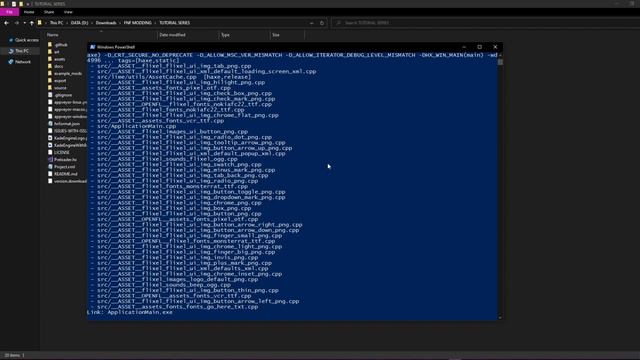
Task: Go up one folder level in Explorer
Action: tap(31, 23)
